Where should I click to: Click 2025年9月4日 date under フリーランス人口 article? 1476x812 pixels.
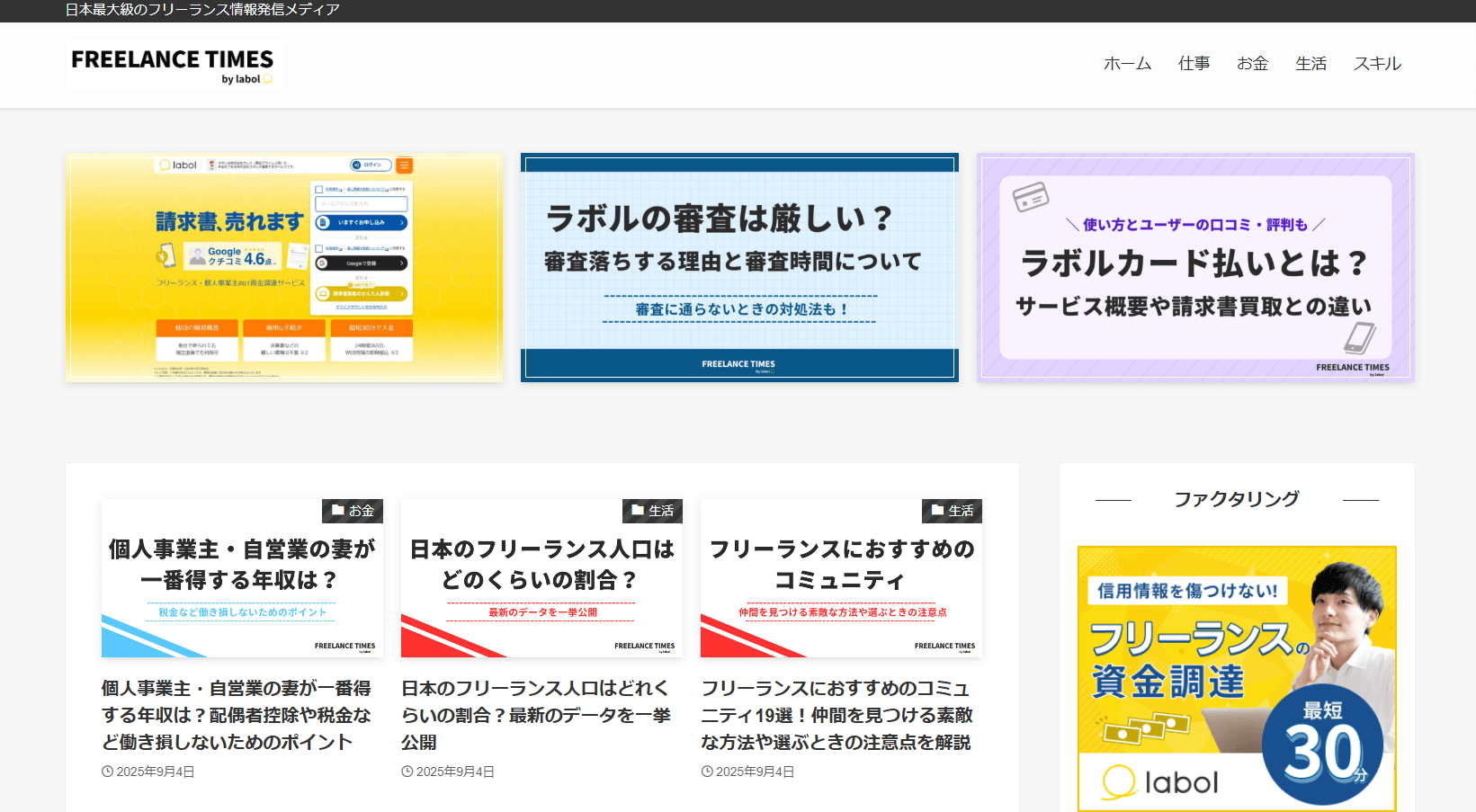point(448,772)
